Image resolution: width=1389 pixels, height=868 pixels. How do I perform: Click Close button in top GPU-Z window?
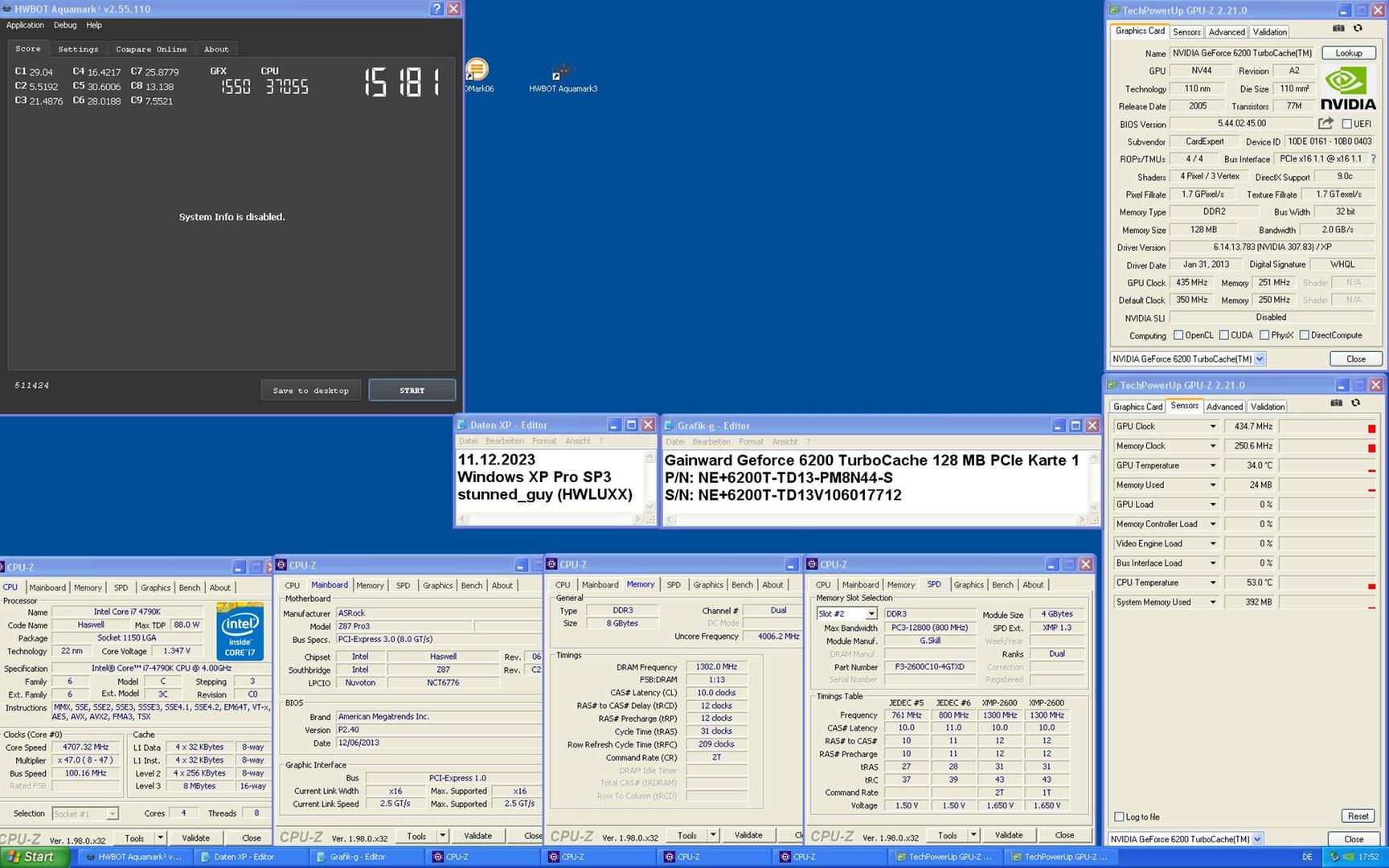(1356, 359)
